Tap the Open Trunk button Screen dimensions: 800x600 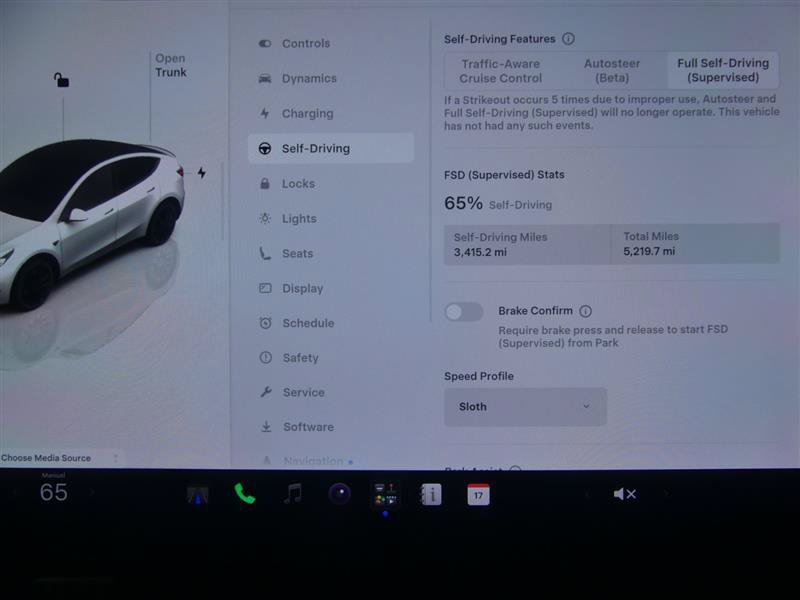coord(171,65)
